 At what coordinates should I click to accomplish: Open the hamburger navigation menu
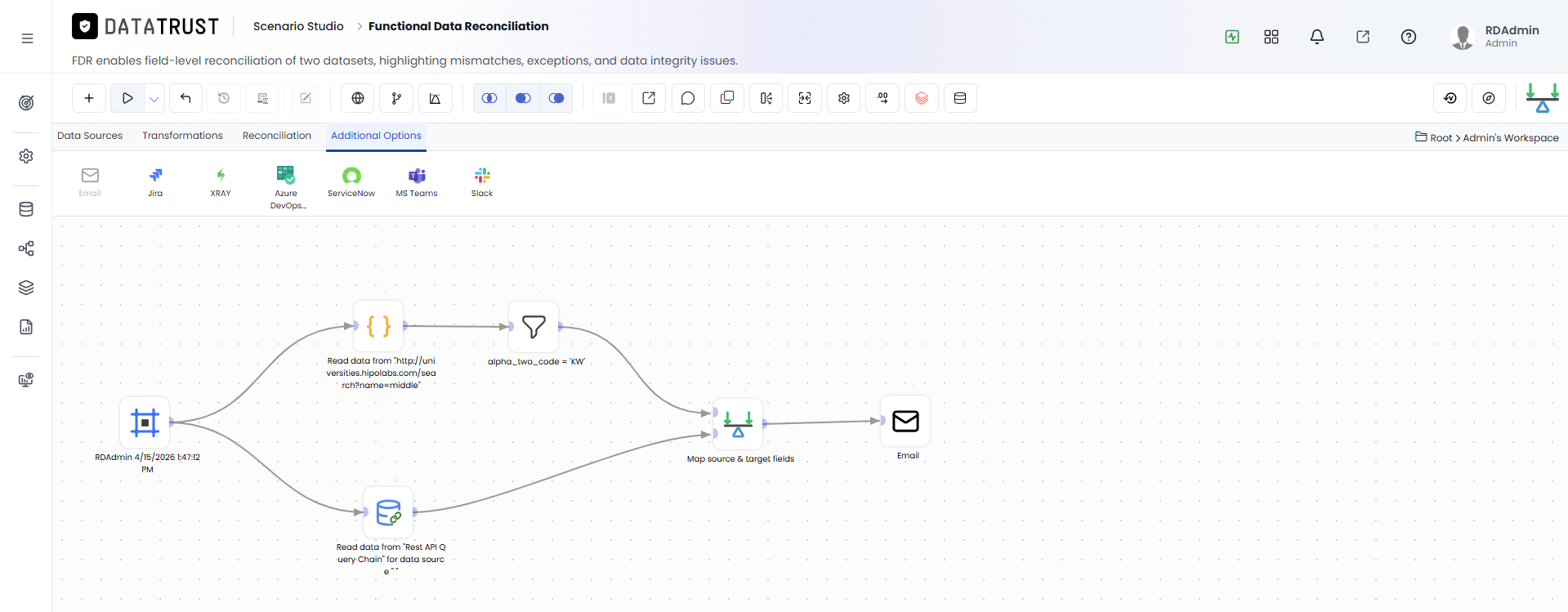[x=27, y=38]
